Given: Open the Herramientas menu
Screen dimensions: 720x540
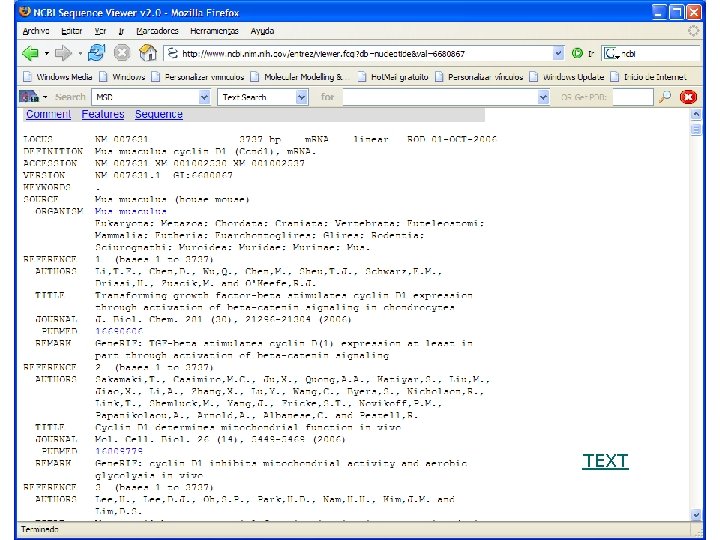Looking at the screenshot, I should pyautogui.click(x=214, y=31).
